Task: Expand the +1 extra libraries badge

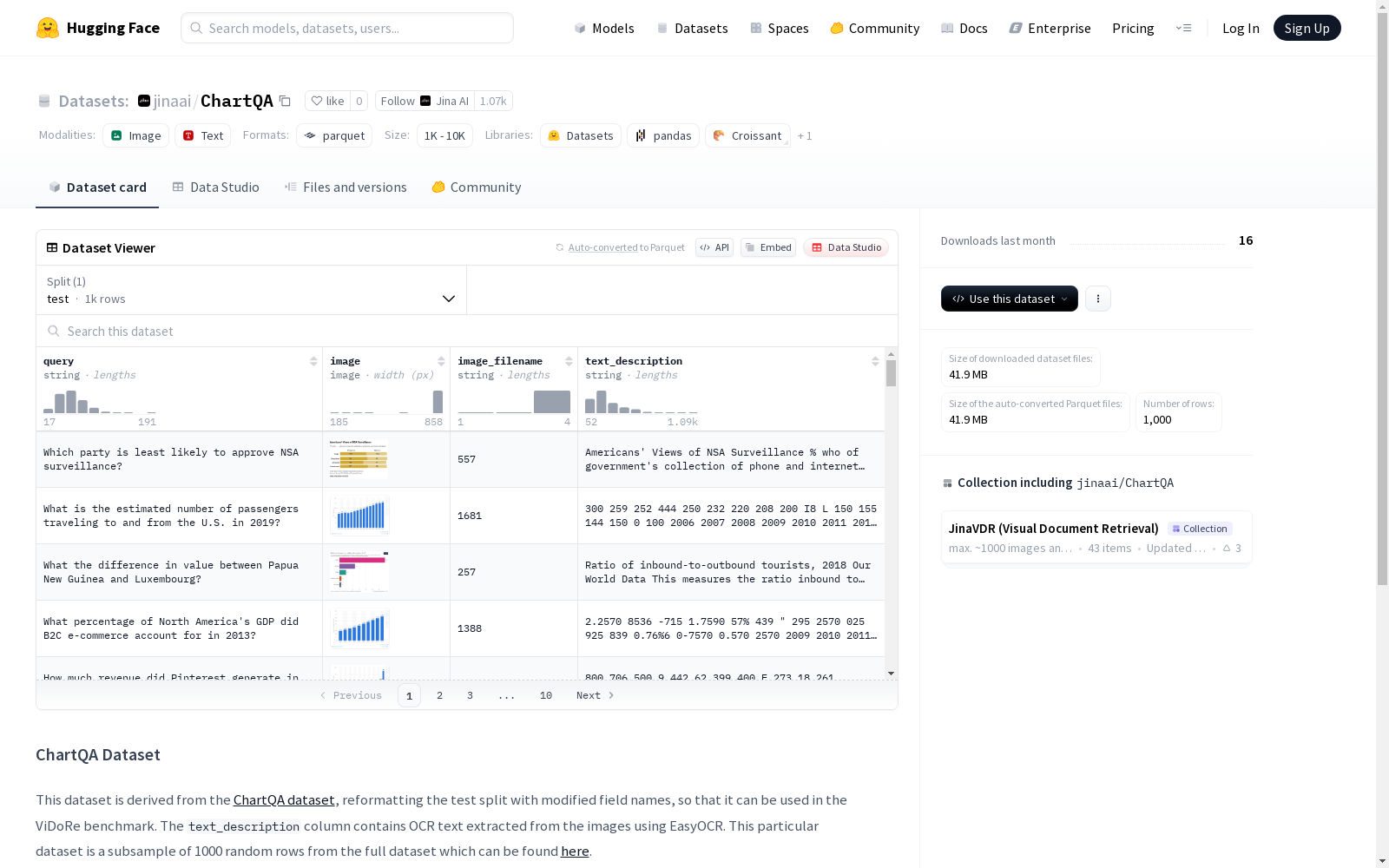Action: [x=805, y=135]
